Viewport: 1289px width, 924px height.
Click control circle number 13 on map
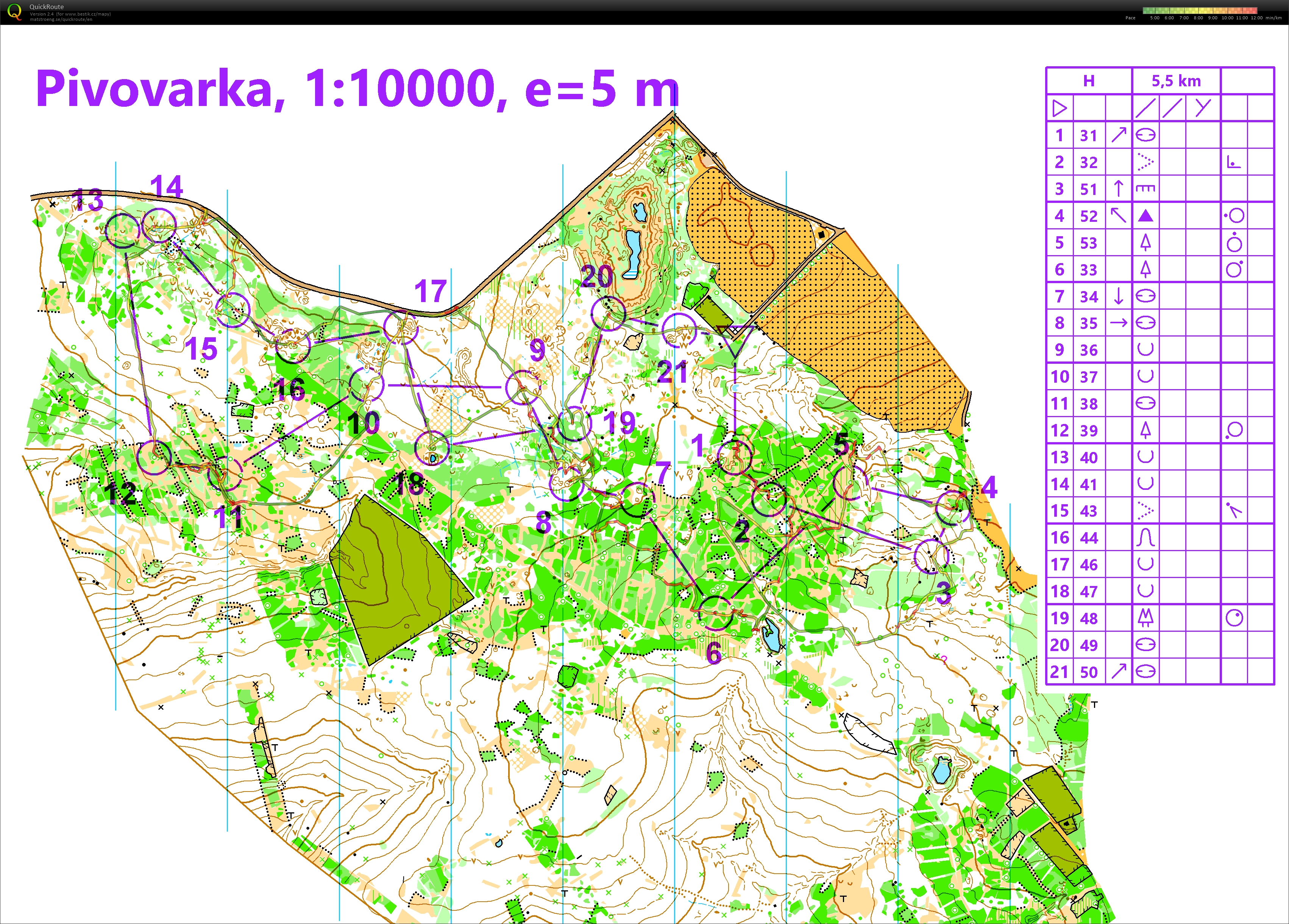click(123, 231)
